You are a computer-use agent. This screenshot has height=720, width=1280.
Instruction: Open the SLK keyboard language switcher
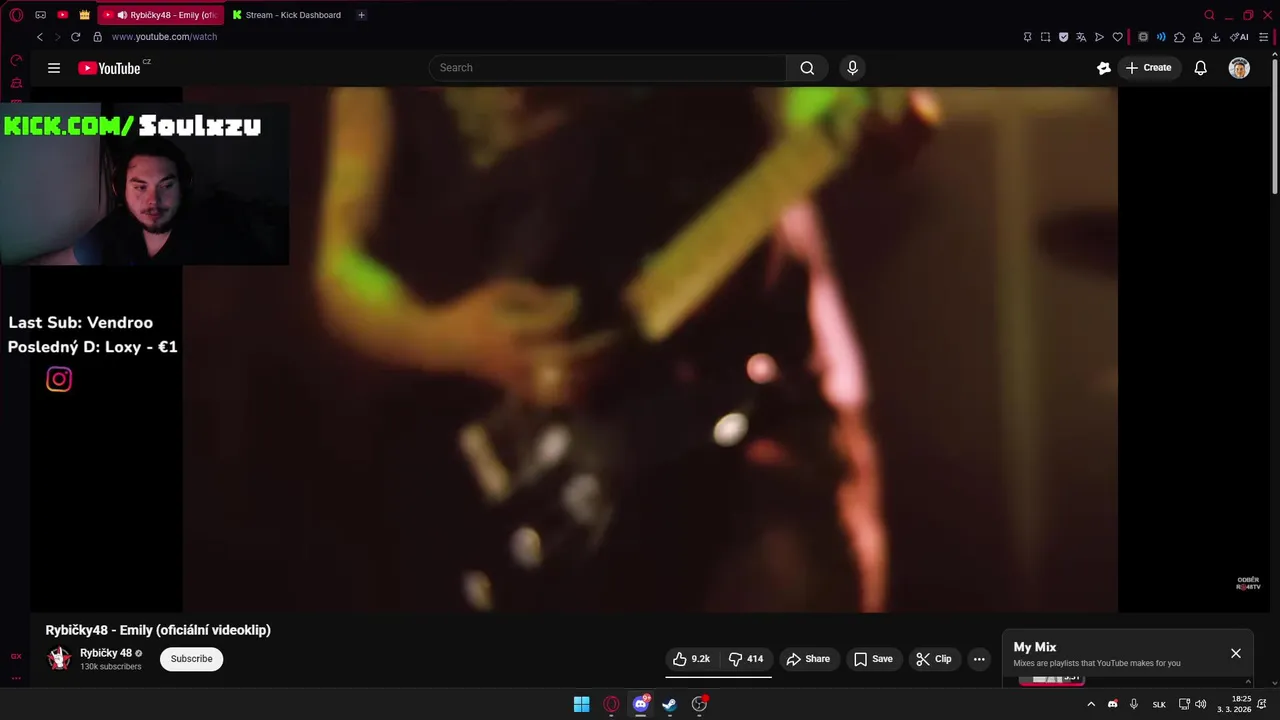[x=1159, y=704]
